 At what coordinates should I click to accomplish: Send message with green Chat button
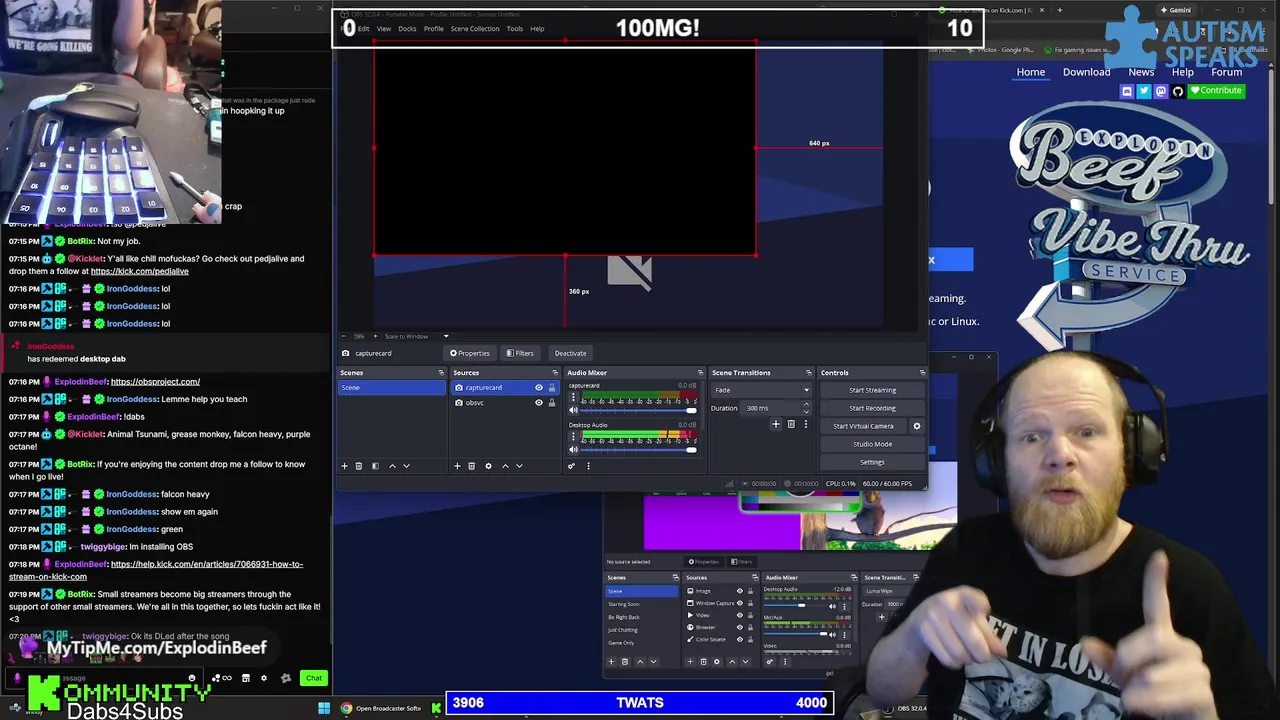(x=314, y=678)
